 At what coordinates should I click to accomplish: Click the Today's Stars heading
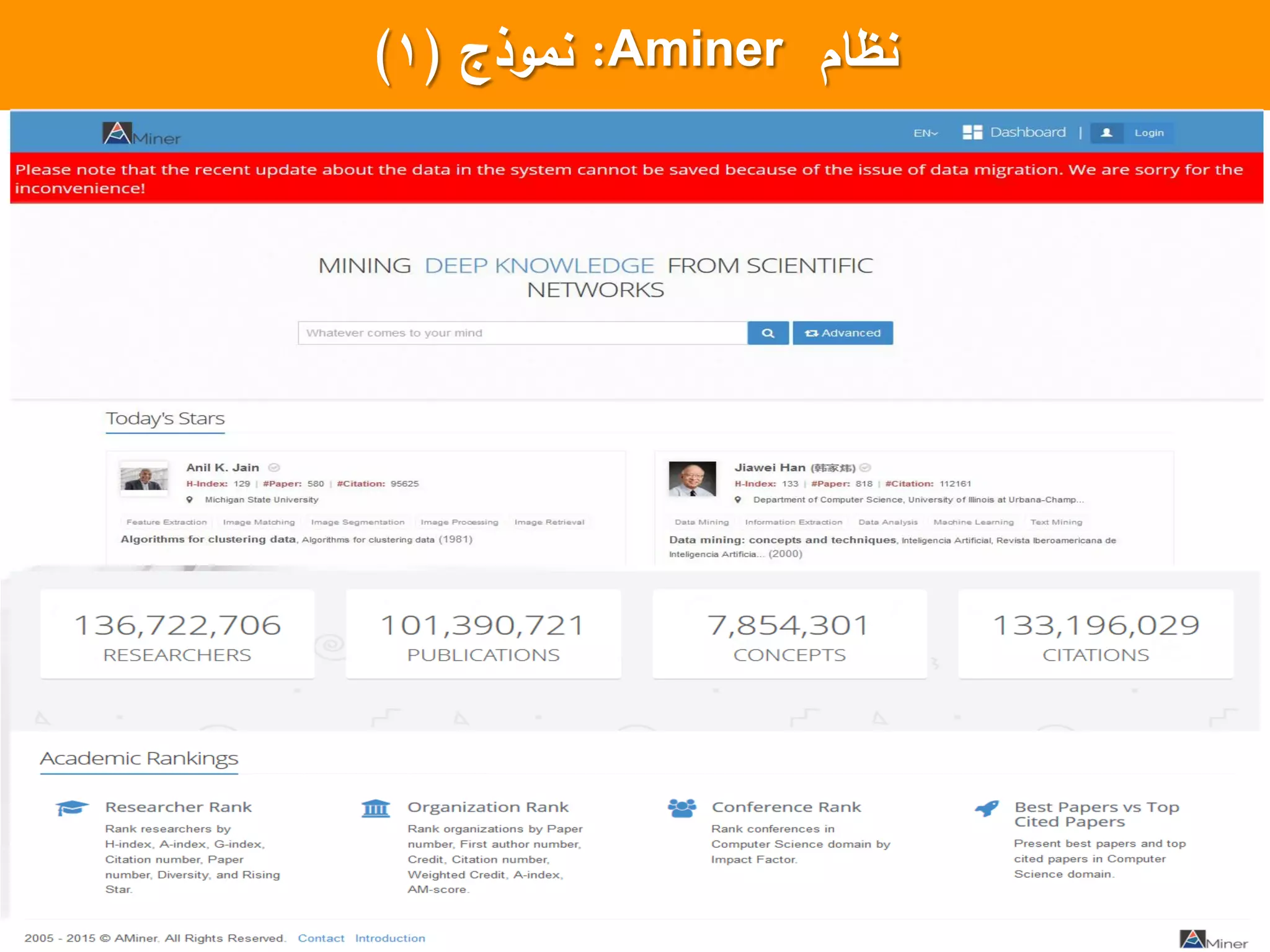click(165, 418)
